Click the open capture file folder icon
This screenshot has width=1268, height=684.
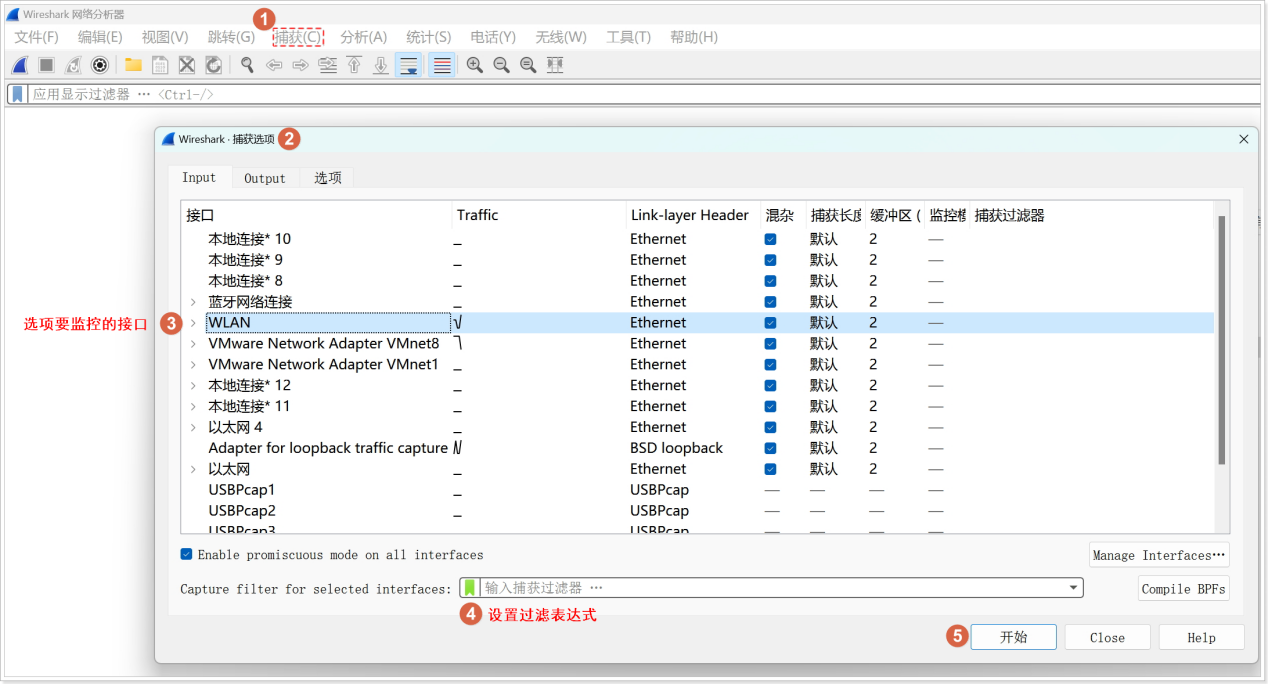(132, 65)
